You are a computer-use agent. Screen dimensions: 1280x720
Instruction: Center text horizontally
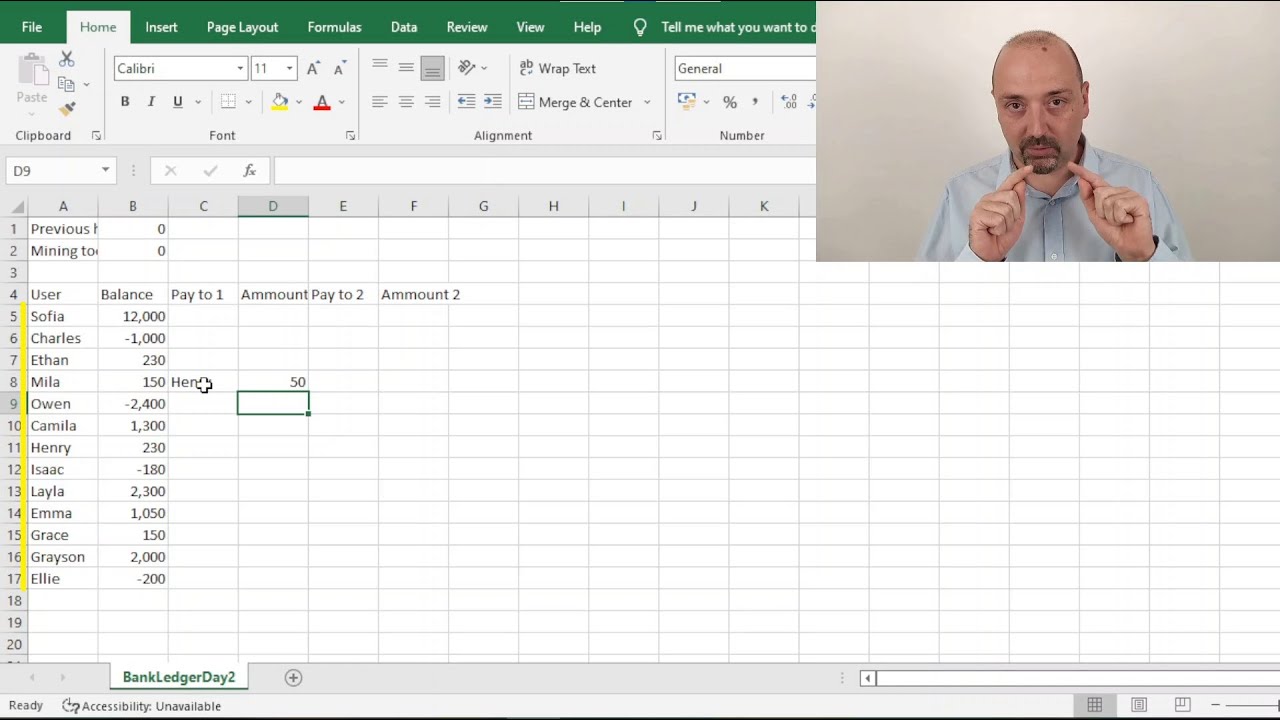tap(406, 102)
